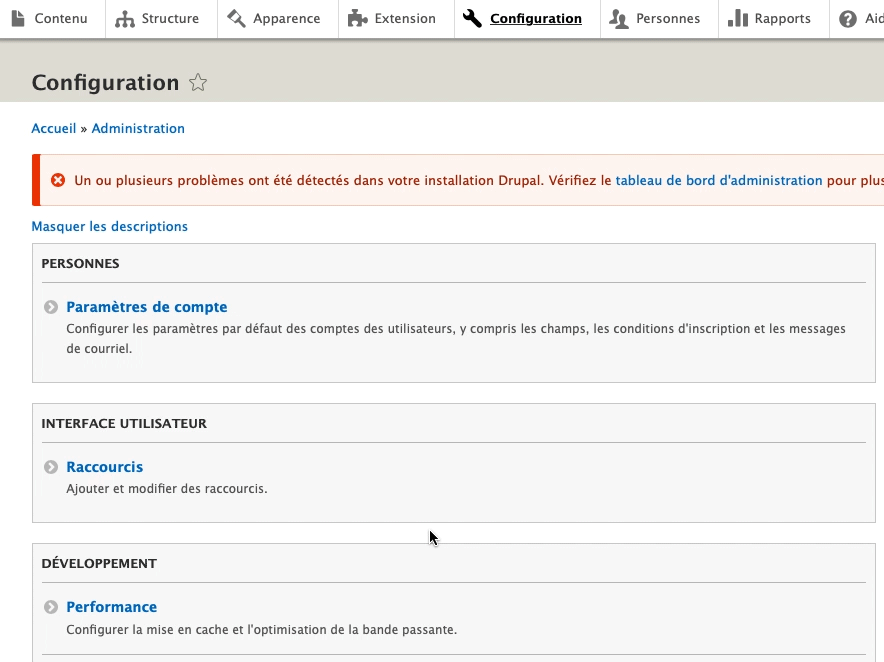The image size is (884, 662).
Task: Click arrow bullet beside Raccourcis
Action: click(51, 467)
